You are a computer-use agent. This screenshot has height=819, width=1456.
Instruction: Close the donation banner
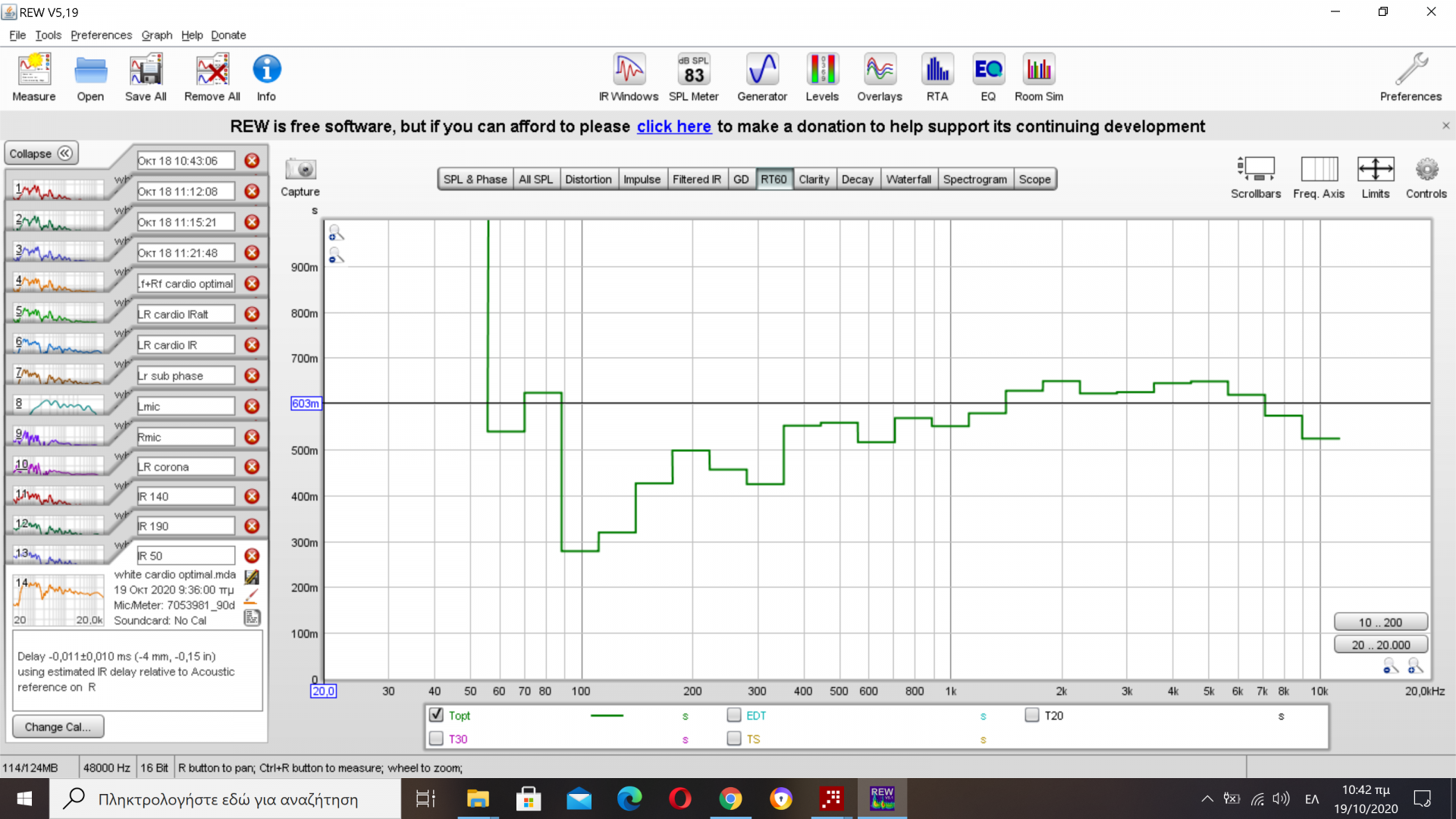point(1445,126)
